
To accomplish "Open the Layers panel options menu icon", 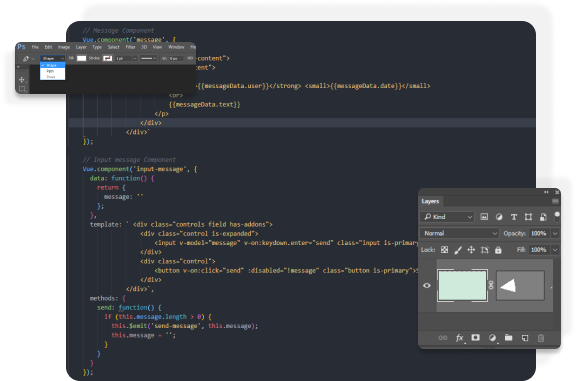I will pos(555,201).
